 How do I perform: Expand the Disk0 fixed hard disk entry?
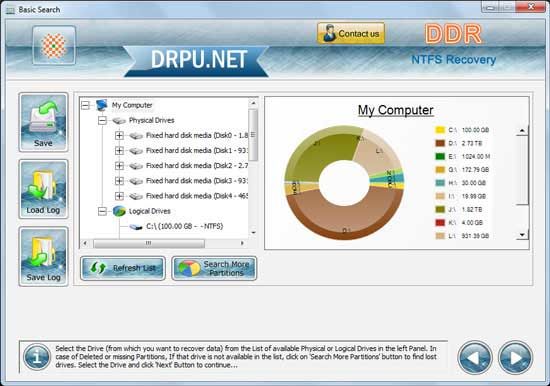119,135
